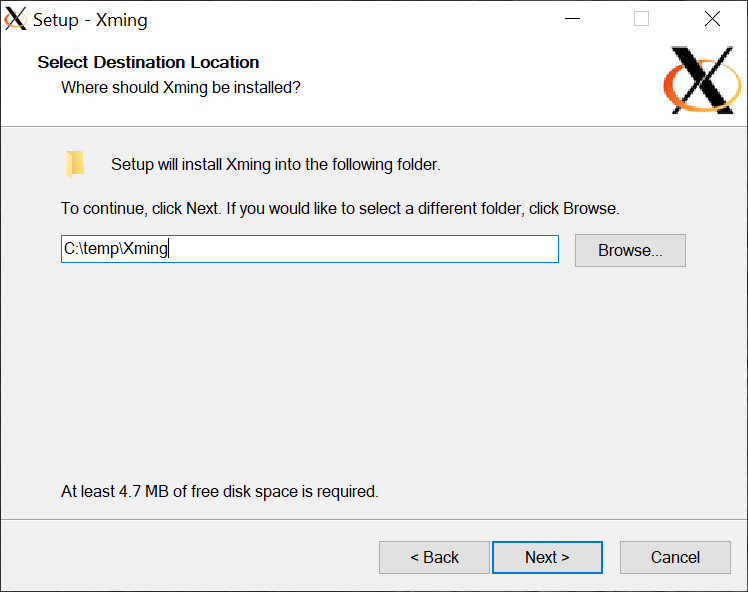
Task: Cancel the Xming installation
Action: coord(675,557)
